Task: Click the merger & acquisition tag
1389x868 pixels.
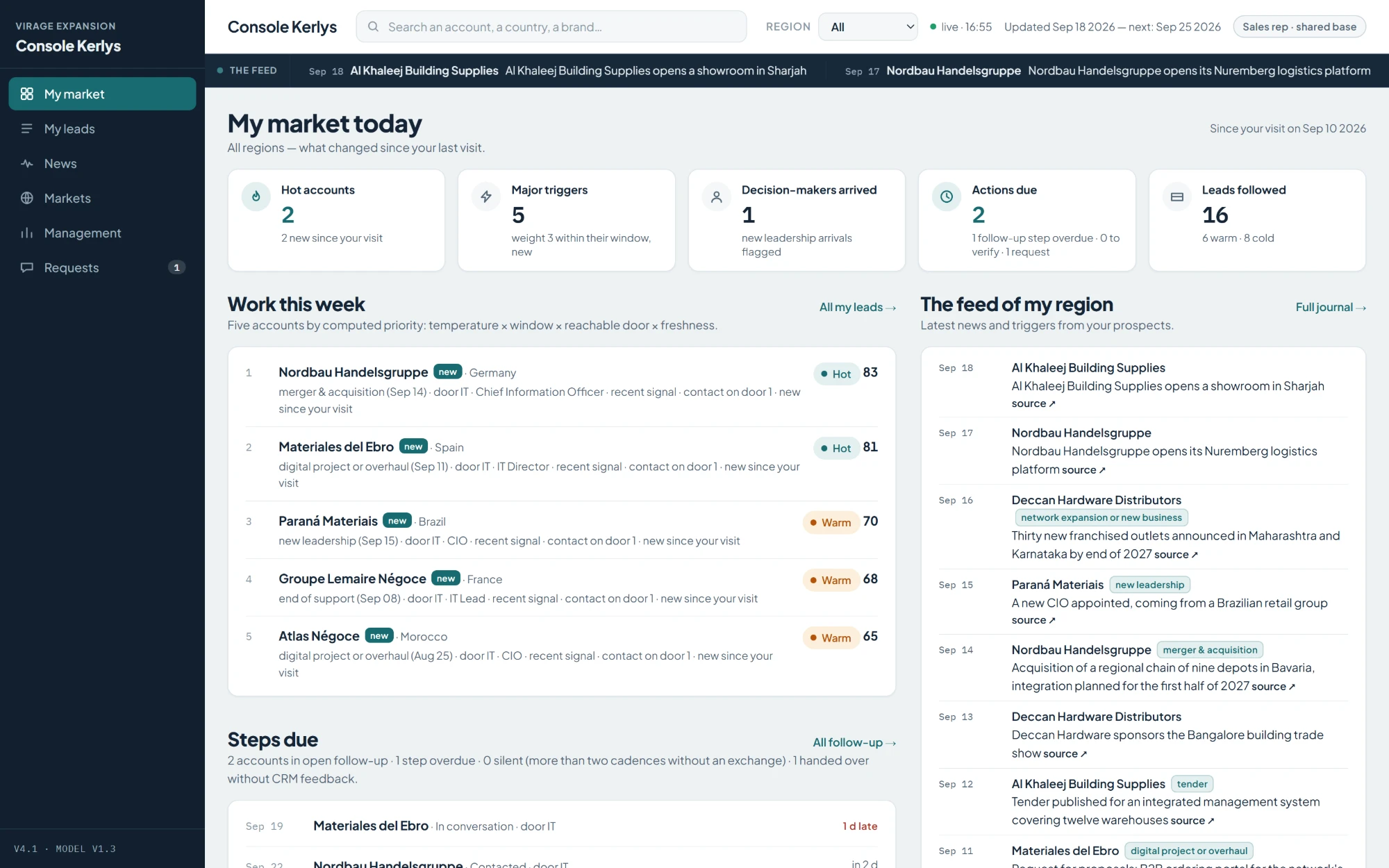Action: tap(1210, 650)
